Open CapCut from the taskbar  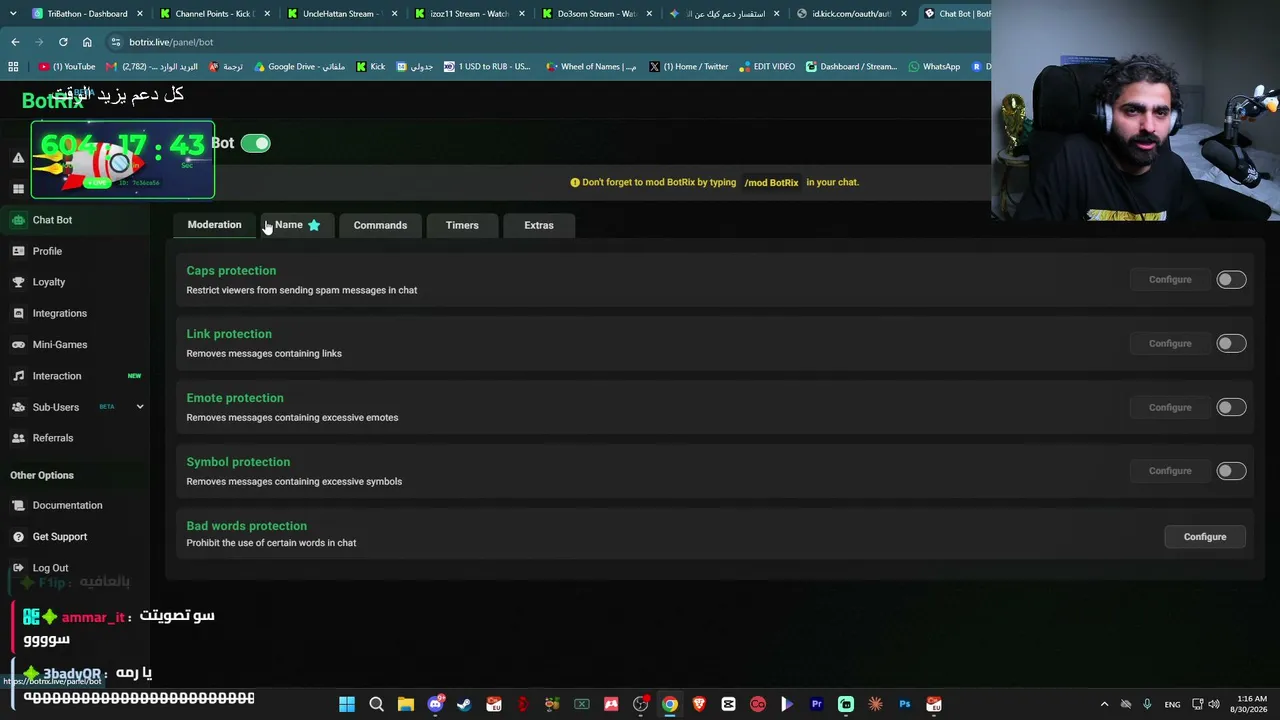pos(728,704)
